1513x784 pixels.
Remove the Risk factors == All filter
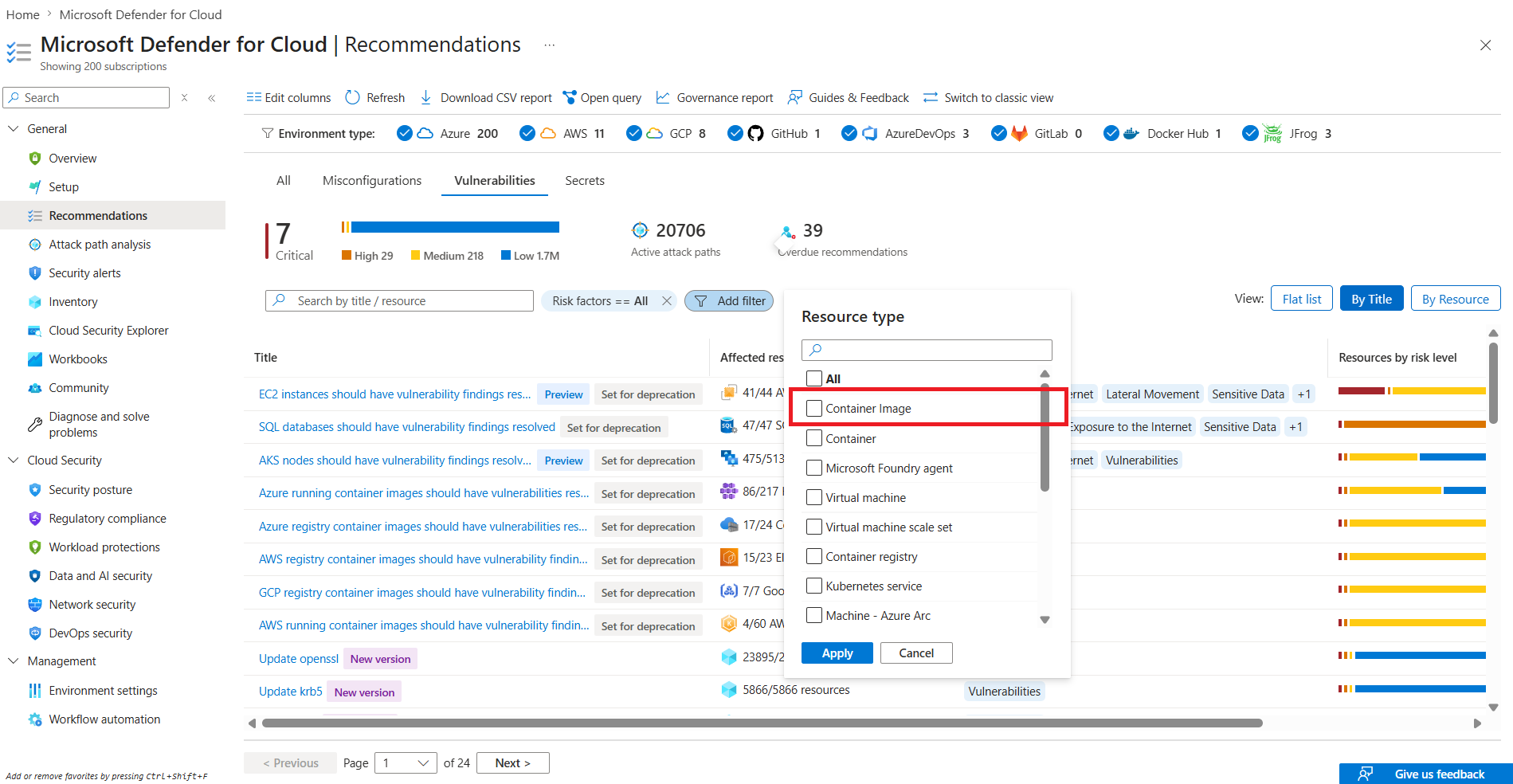tap(667, 300)
